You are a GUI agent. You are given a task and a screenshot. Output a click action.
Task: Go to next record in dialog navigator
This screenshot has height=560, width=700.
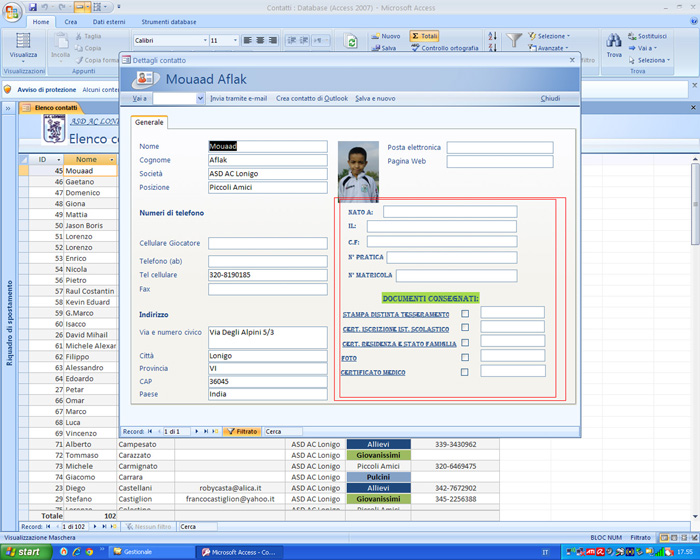point(197,431)
